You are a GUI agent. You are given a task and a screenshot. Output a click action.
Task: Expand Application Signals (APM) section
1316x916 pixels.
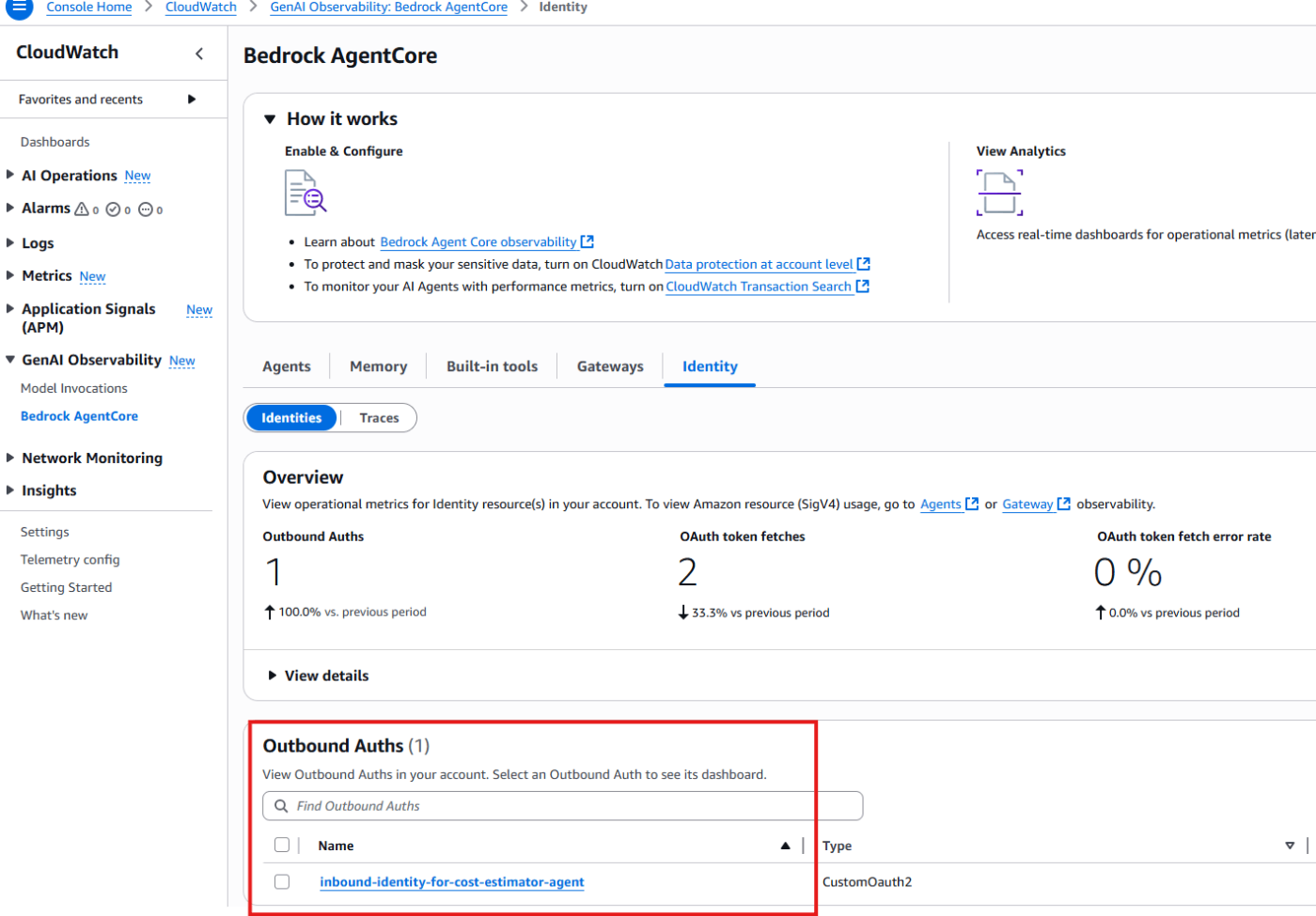(10, 308)
